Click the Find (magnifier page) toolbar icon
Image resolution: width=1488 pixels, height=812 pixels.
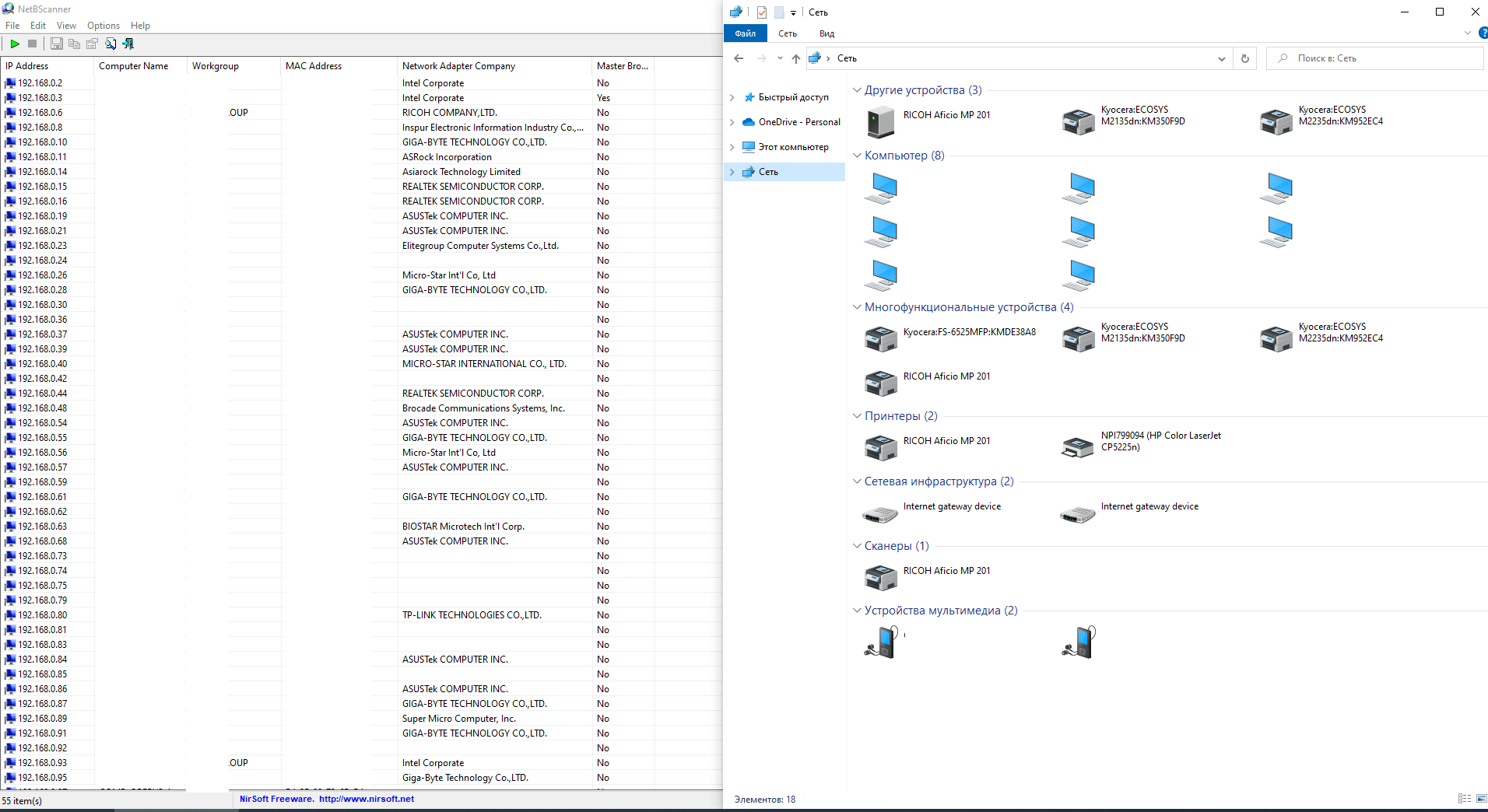(111, 44)
